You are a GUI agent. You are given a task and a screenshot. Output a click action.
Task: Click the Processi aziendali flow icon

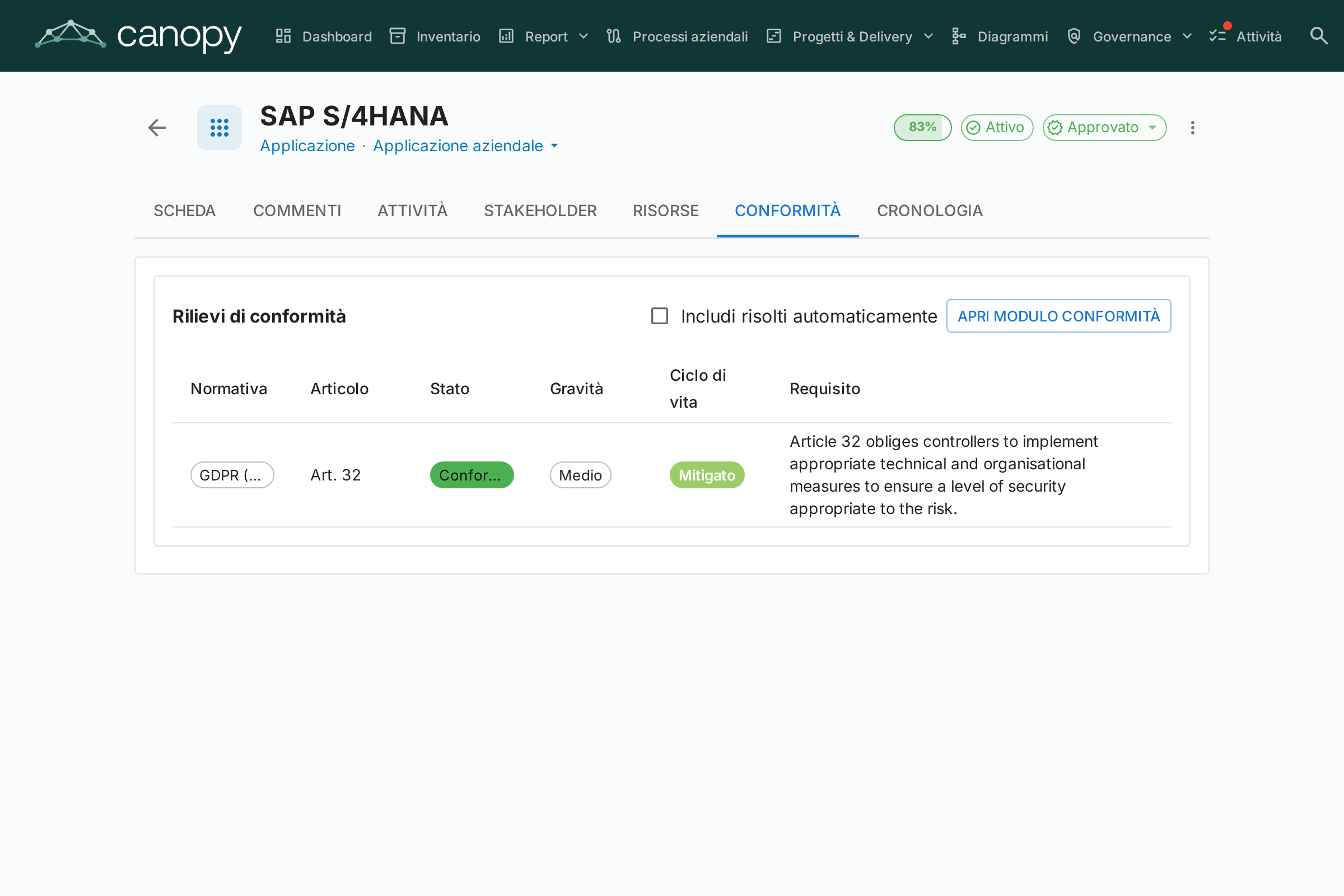tap(614, 36)
